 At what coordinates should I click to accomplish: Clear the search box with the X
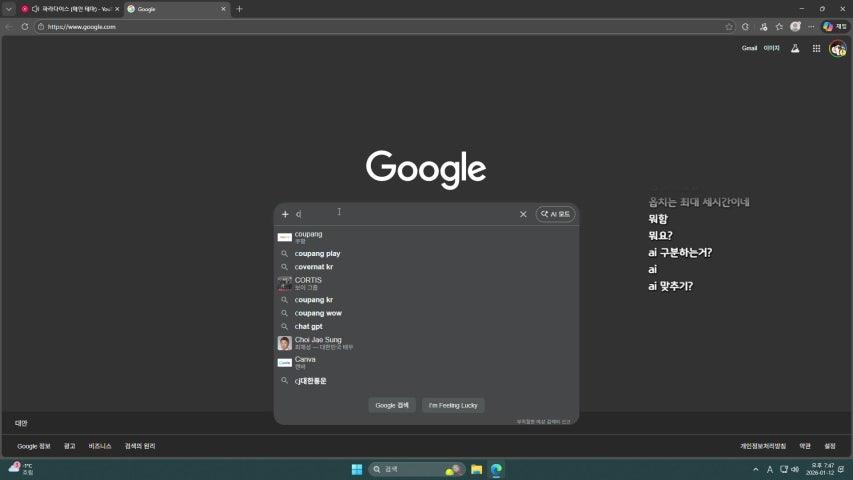[523, 214]
